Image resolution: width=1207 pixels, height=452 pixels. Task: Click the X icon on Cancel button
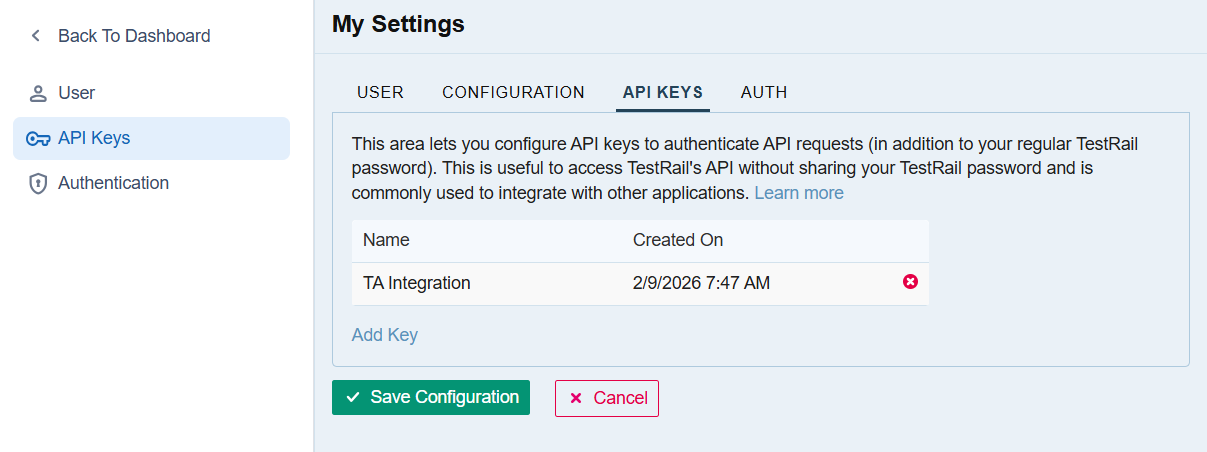[576, 398]
